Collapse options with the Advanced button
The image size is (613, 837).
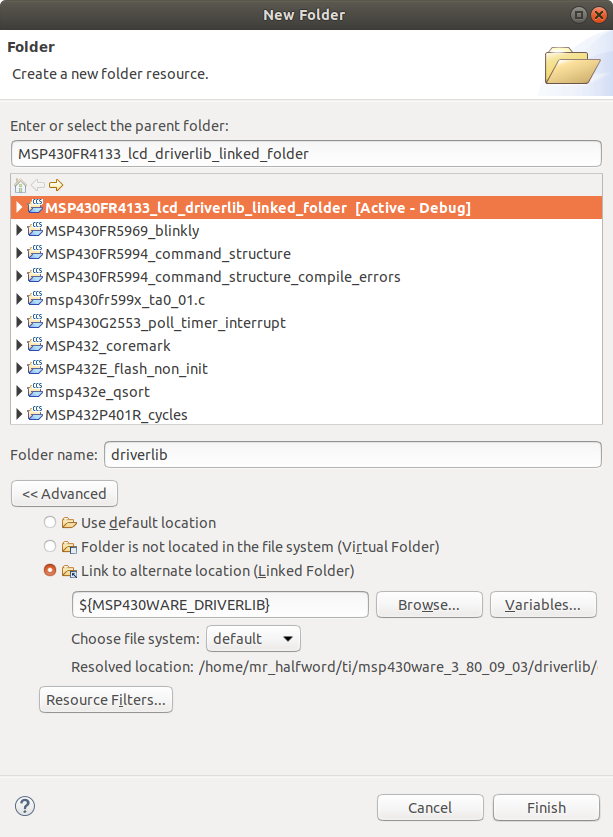pyautogui.click(x=65, y=494)
